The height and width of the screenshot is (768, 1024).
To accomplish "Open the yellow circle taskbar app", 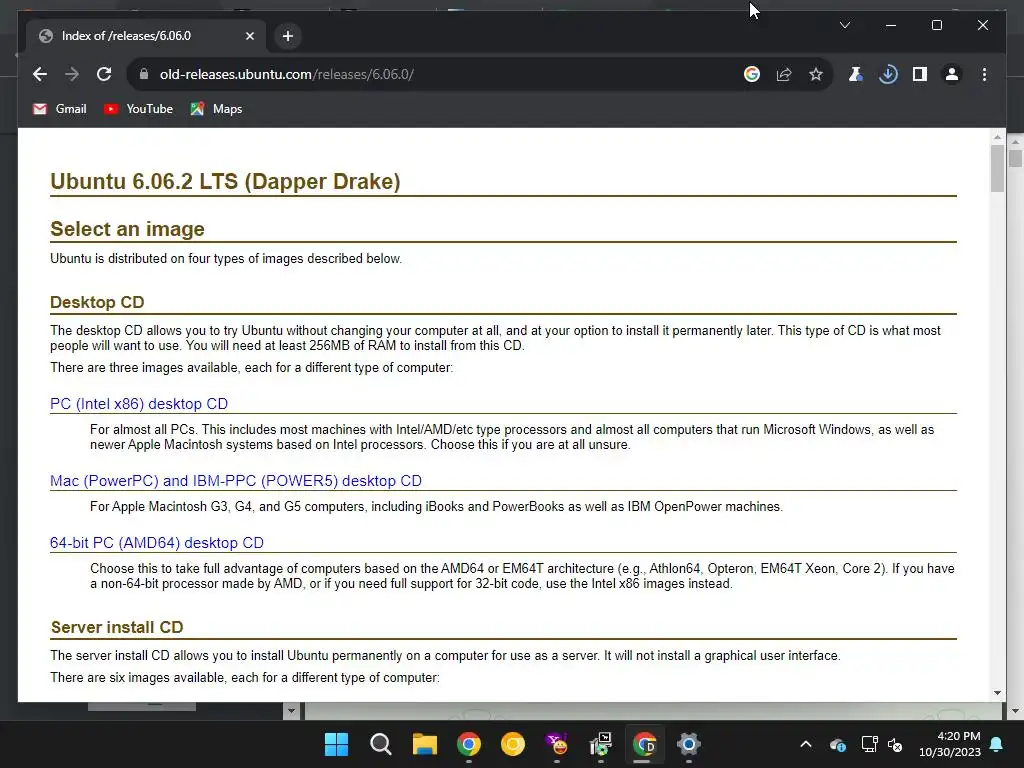I will (x=513, y=744).
